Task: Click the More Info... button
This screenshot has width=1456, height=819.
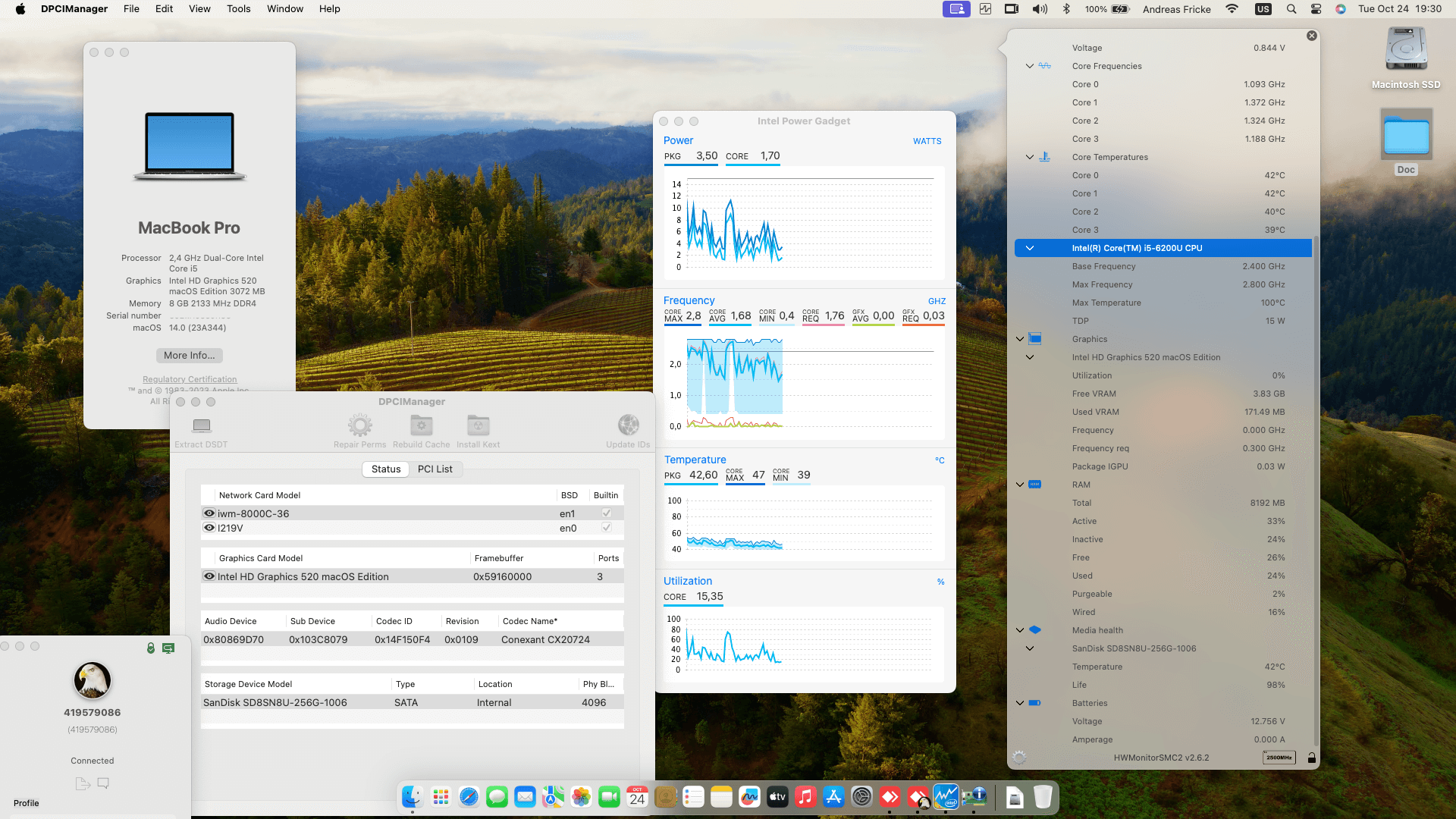Action: pyautogui.click(x=189, y=355)
